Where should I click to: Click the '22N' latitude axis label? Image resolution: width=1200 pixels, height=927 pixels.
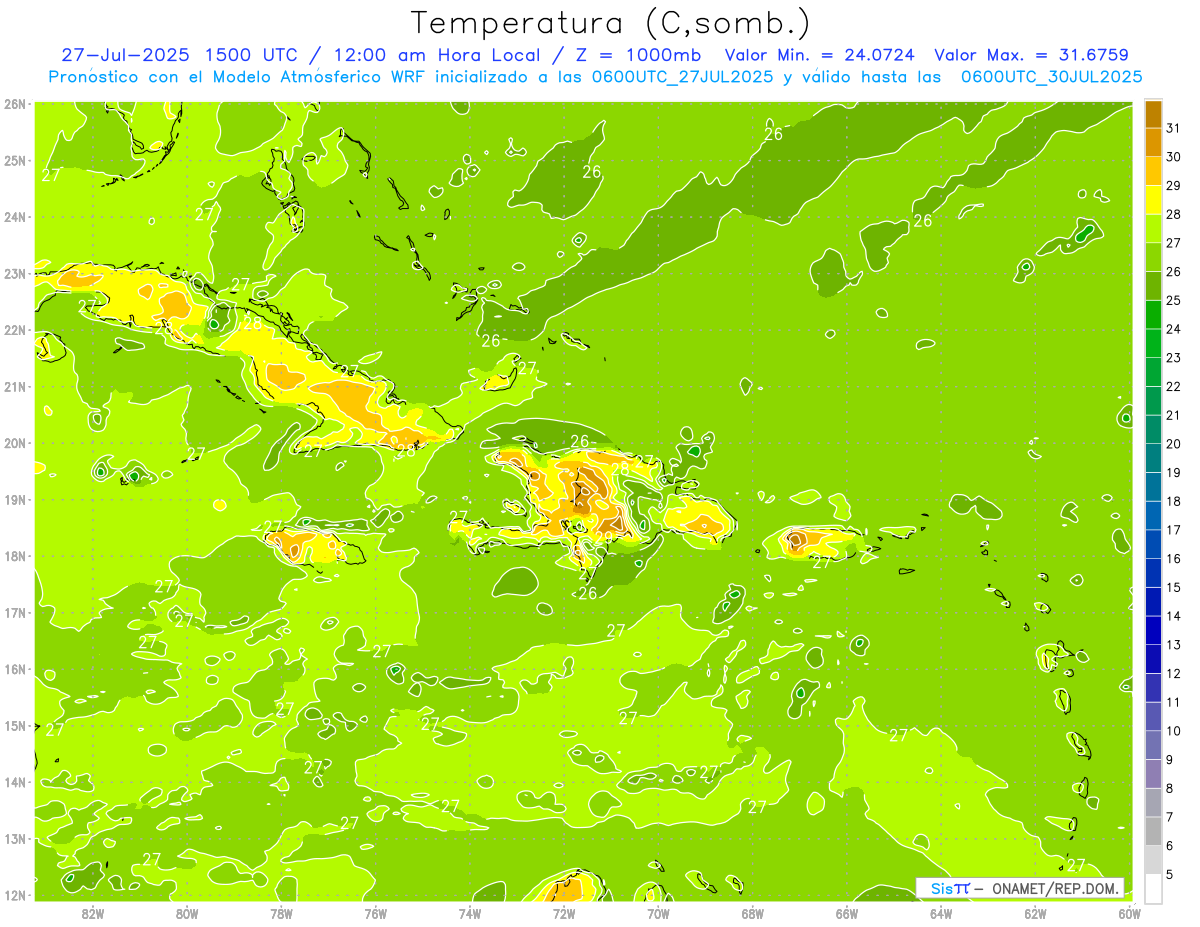click(x=15, y=330)
